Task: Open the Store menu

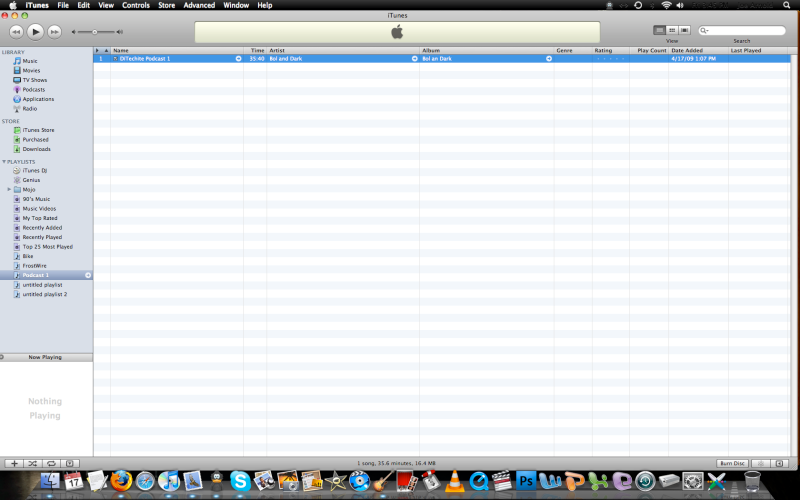Action: point(166,5)
